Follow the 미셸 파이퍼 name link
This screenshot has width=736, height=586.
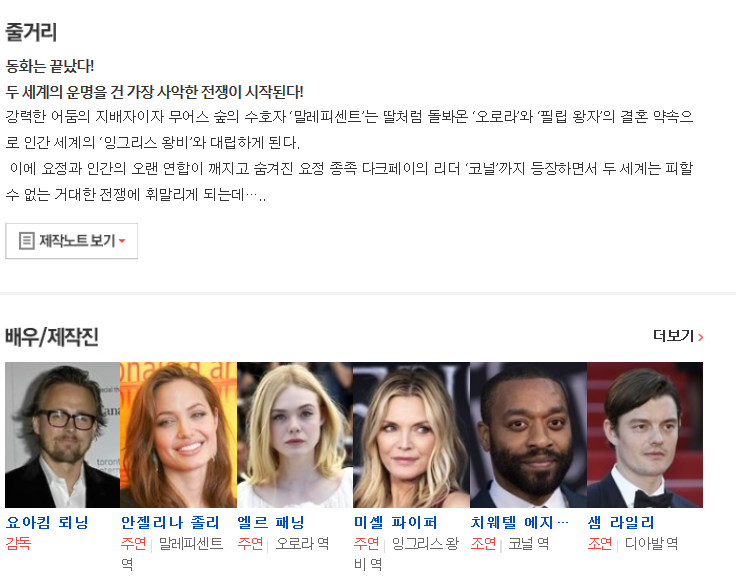click(395, 522)
